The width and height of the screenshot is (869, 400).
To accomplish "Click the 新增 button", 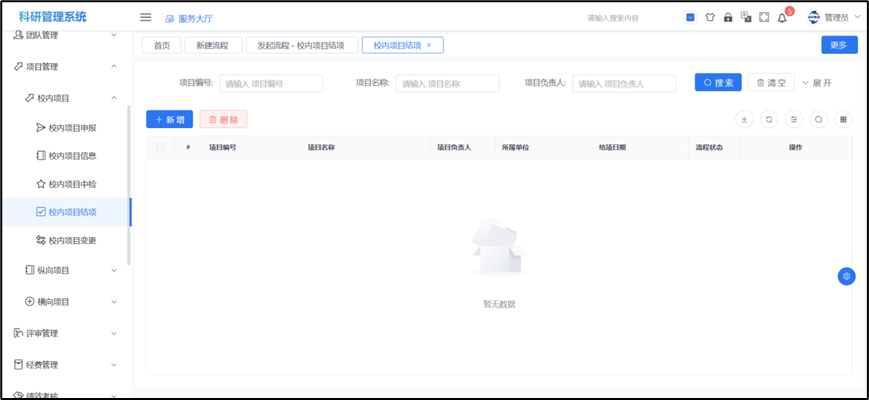I will 169,119.
